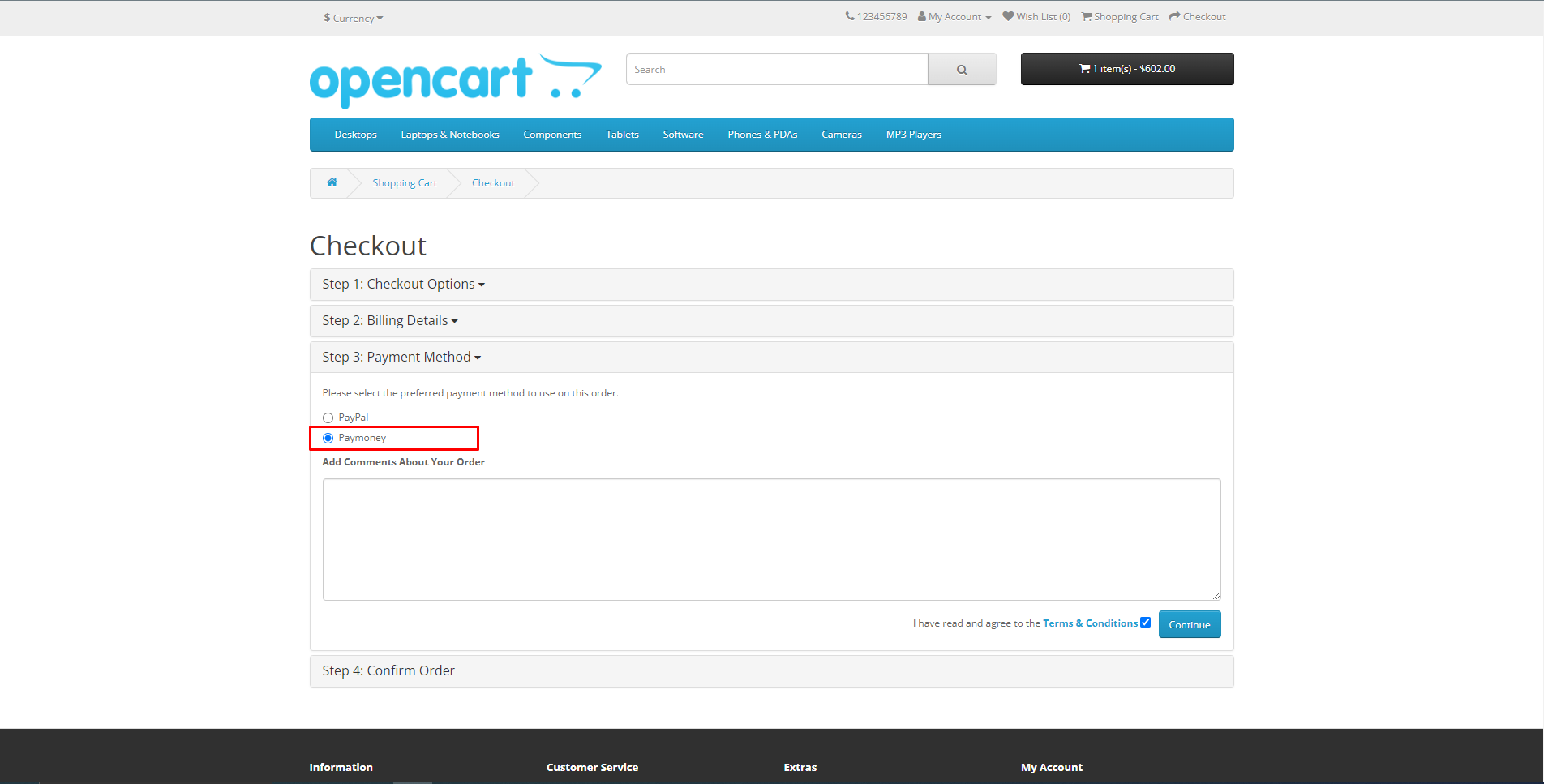Screen dimensions: 1544x784
Task: Click the Checkout arrow icon in header
Action: click(x=1174, y=16)
